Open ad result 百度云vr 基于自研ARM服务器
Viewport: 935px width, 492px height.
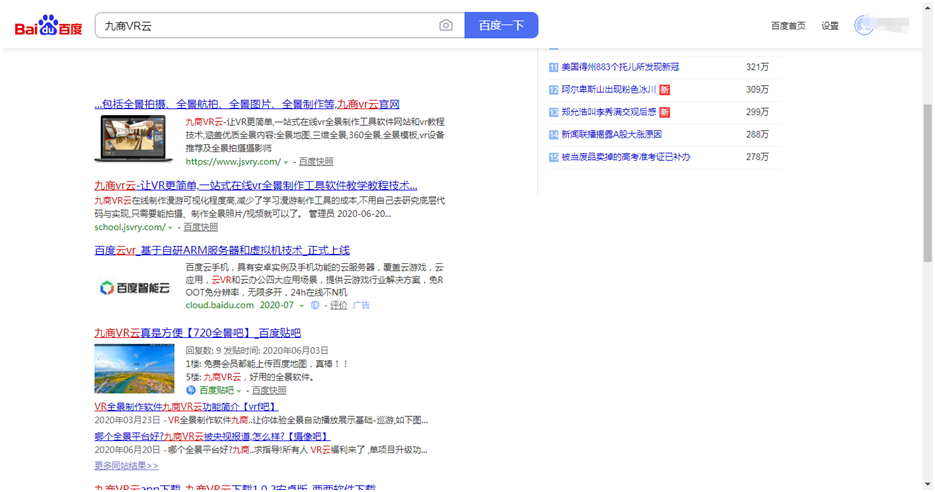pyautogui.click(x=222, y=250)
